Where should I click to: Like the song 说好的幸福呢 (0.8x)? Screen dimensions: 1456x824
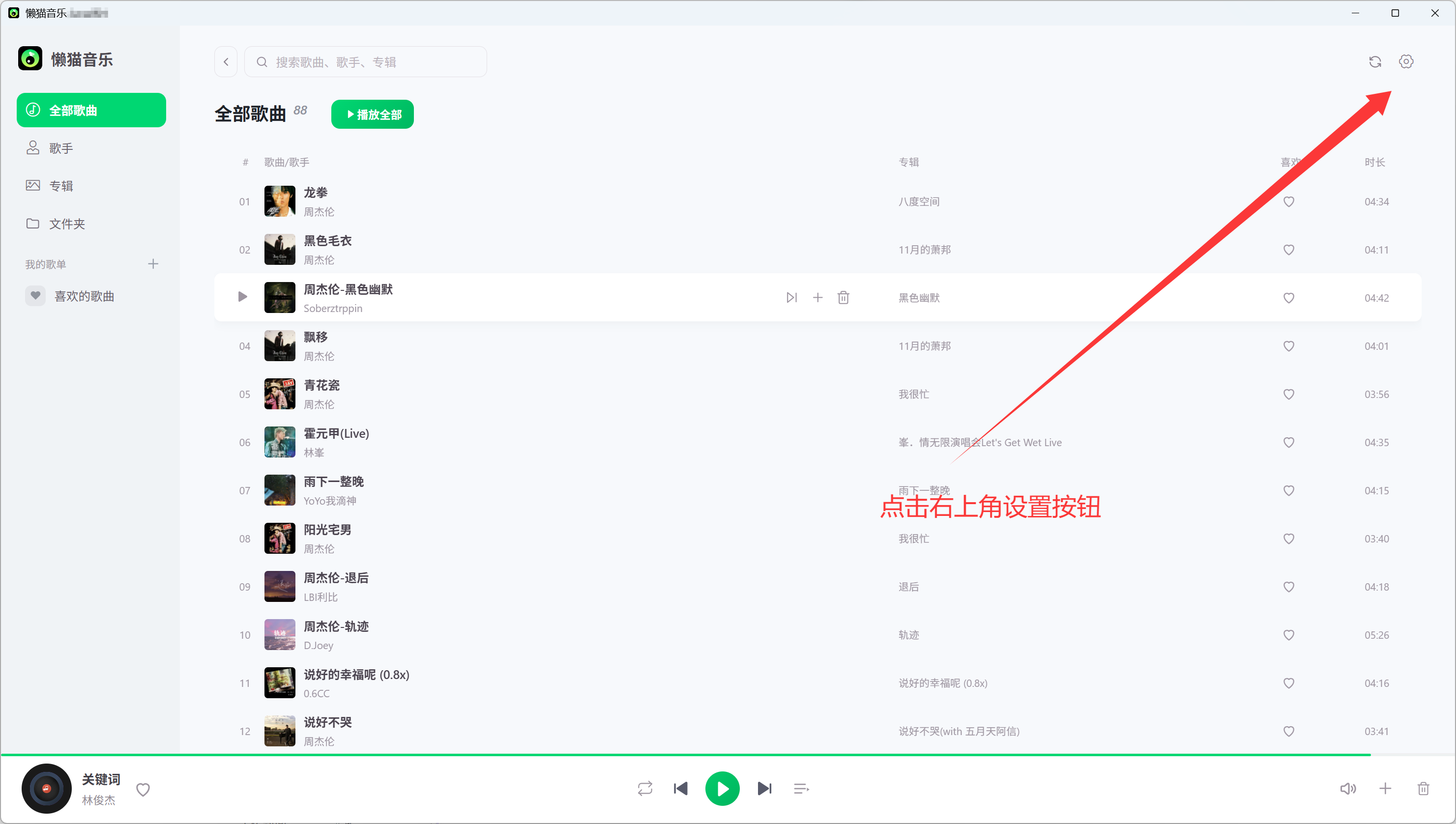click(1288, 683)
